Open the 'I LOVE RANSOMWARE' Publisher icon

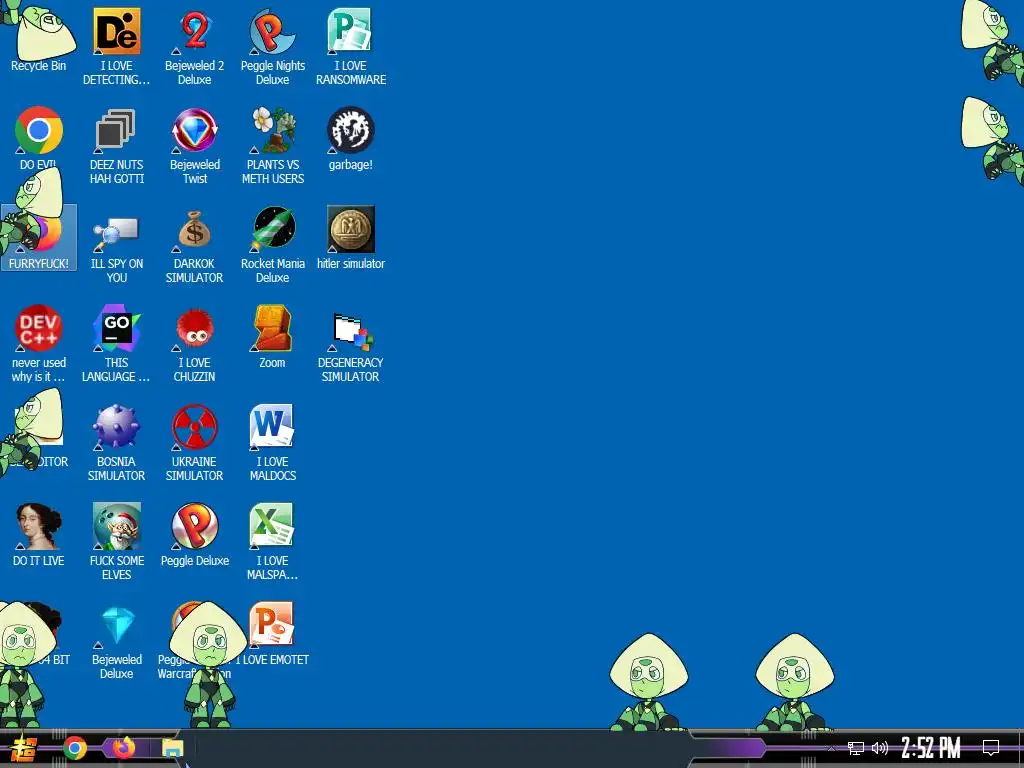click(351, 46)
